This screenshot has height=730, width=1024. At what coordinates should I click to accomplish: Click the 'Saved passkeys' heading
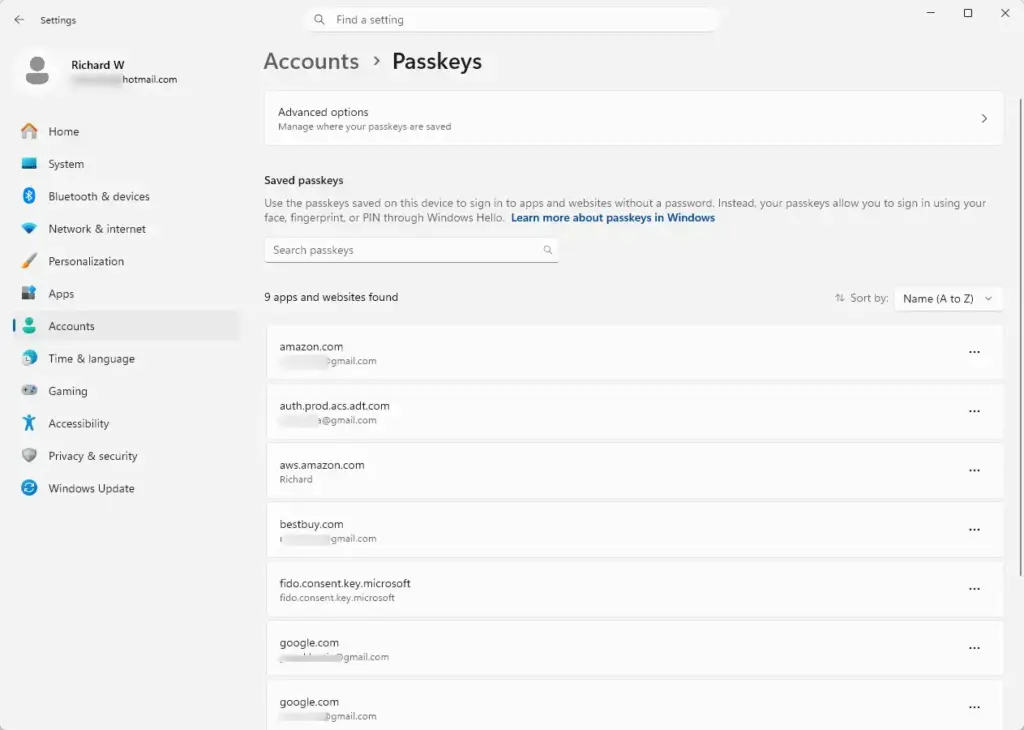[x=304, y=180]
